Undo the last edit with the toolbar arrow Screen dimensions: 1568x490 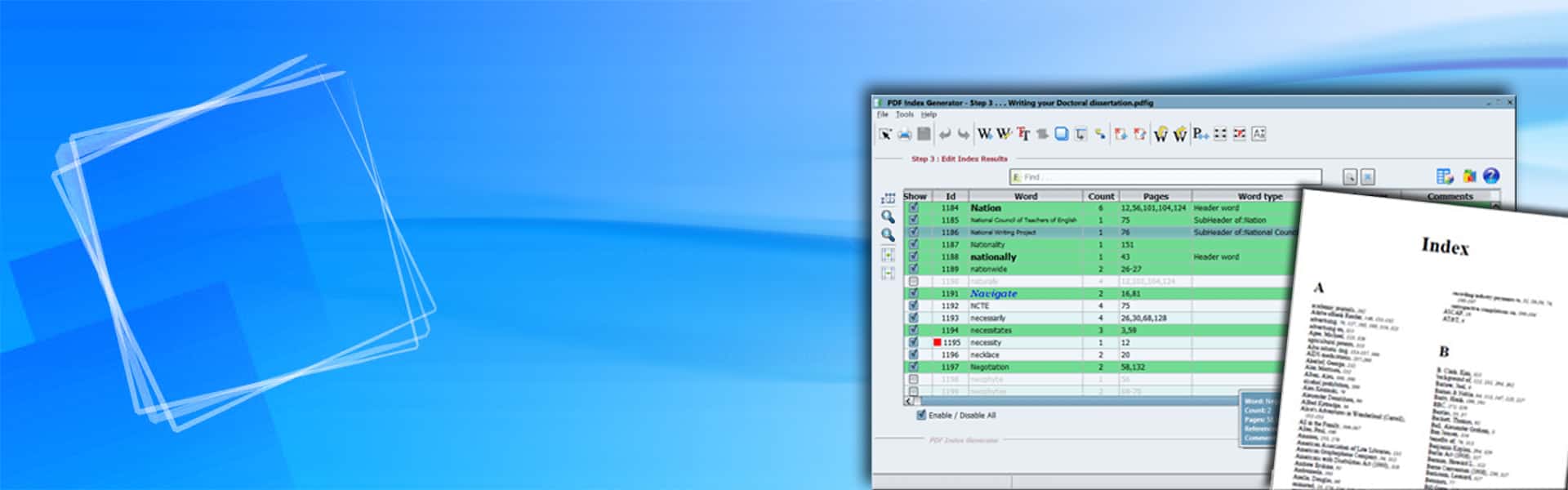[945, 134]
